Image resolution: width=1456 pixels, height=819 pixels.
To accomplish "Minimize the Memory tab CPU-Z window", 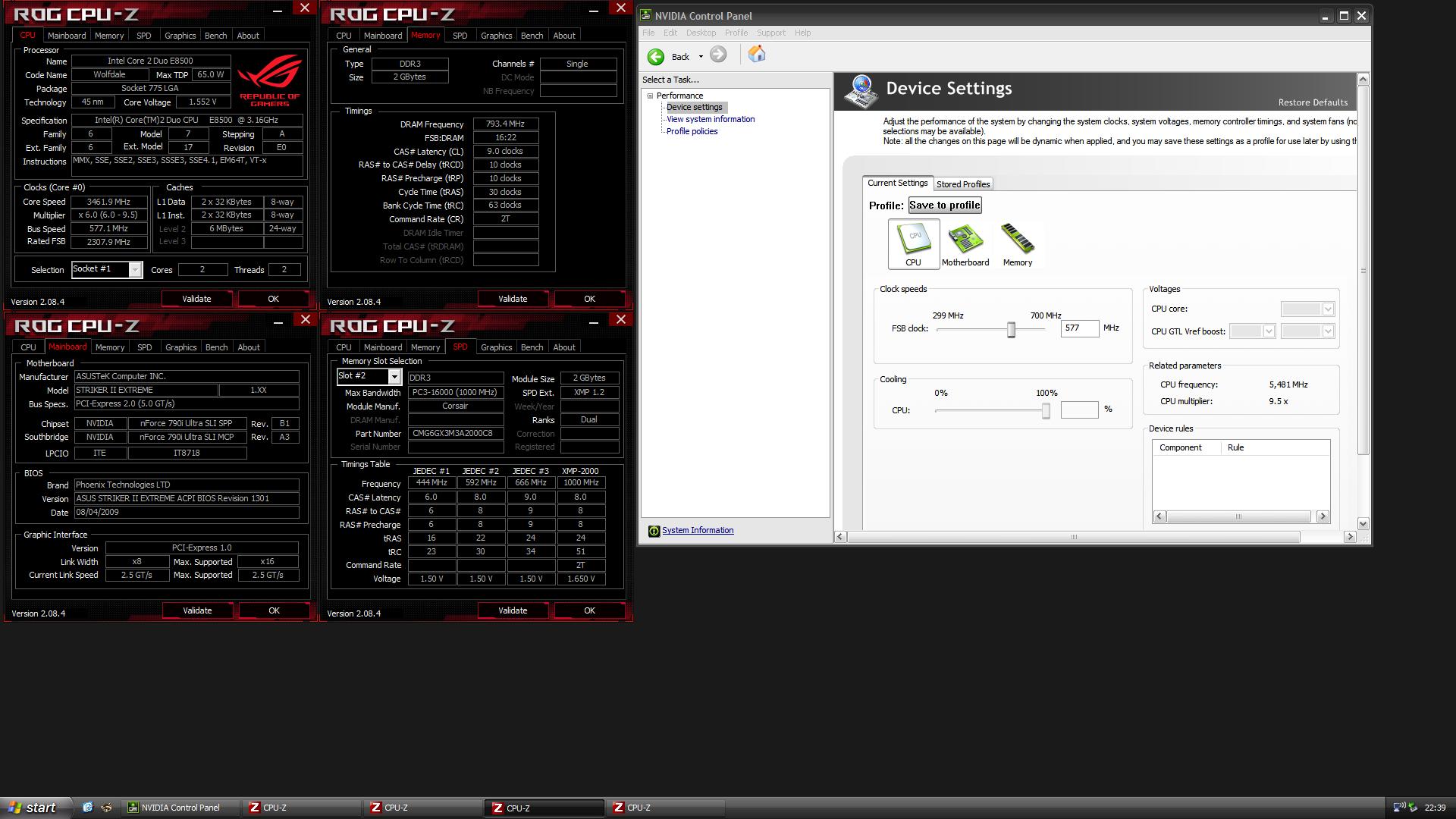I will click(x=594, y=9).
